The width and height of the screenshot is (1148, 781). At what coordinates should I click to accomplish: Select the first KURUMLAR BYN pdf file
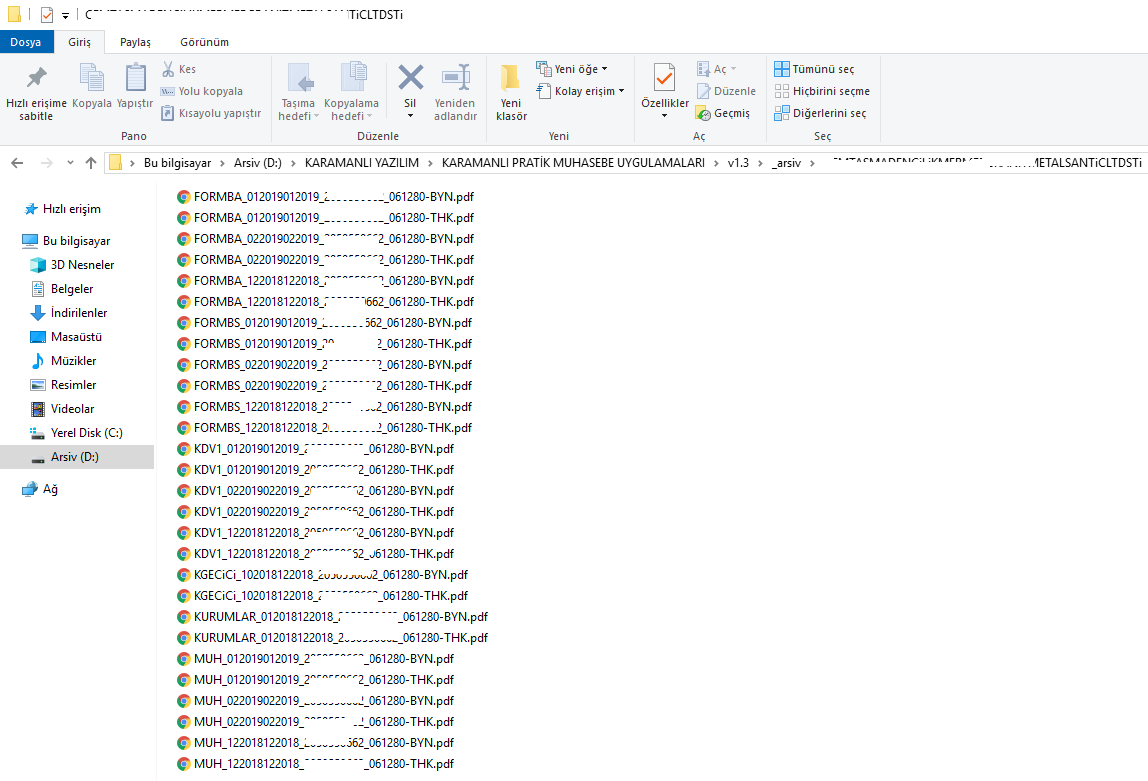point(340,617)
